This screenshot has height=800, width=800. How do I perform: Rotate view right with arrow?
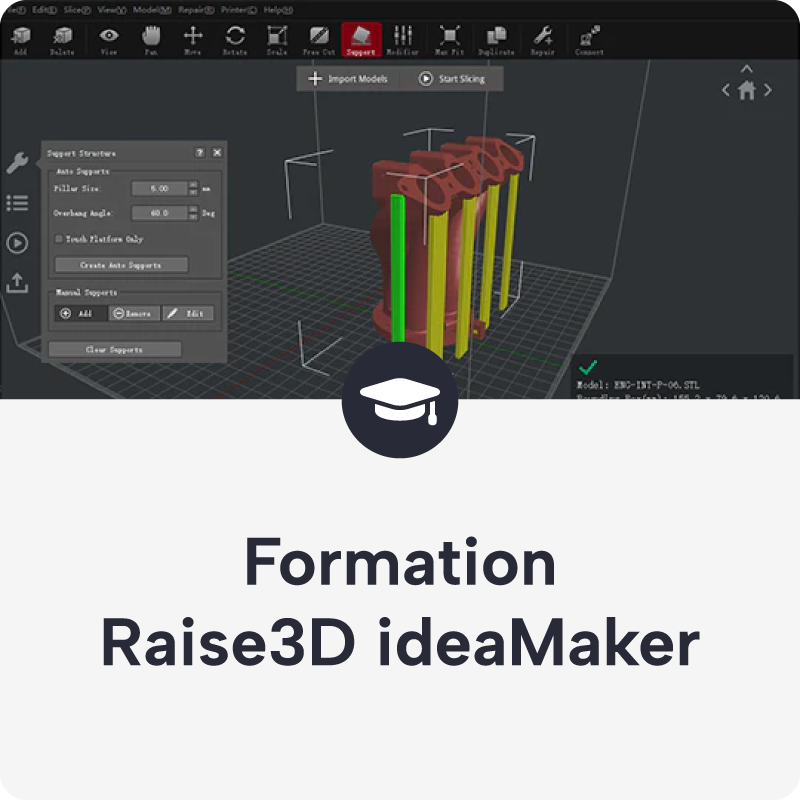pyautogui.click(x=767, y=90)
